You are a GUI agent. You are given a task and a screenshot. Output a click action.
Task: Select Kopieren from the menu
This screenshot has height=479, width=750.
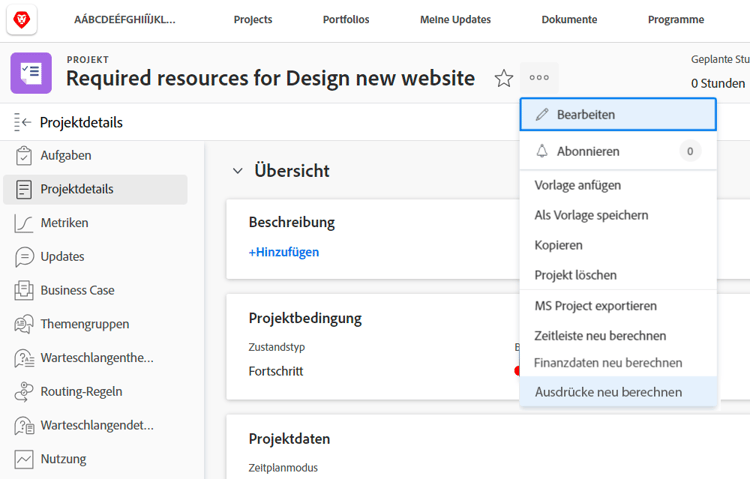[618, 245]
